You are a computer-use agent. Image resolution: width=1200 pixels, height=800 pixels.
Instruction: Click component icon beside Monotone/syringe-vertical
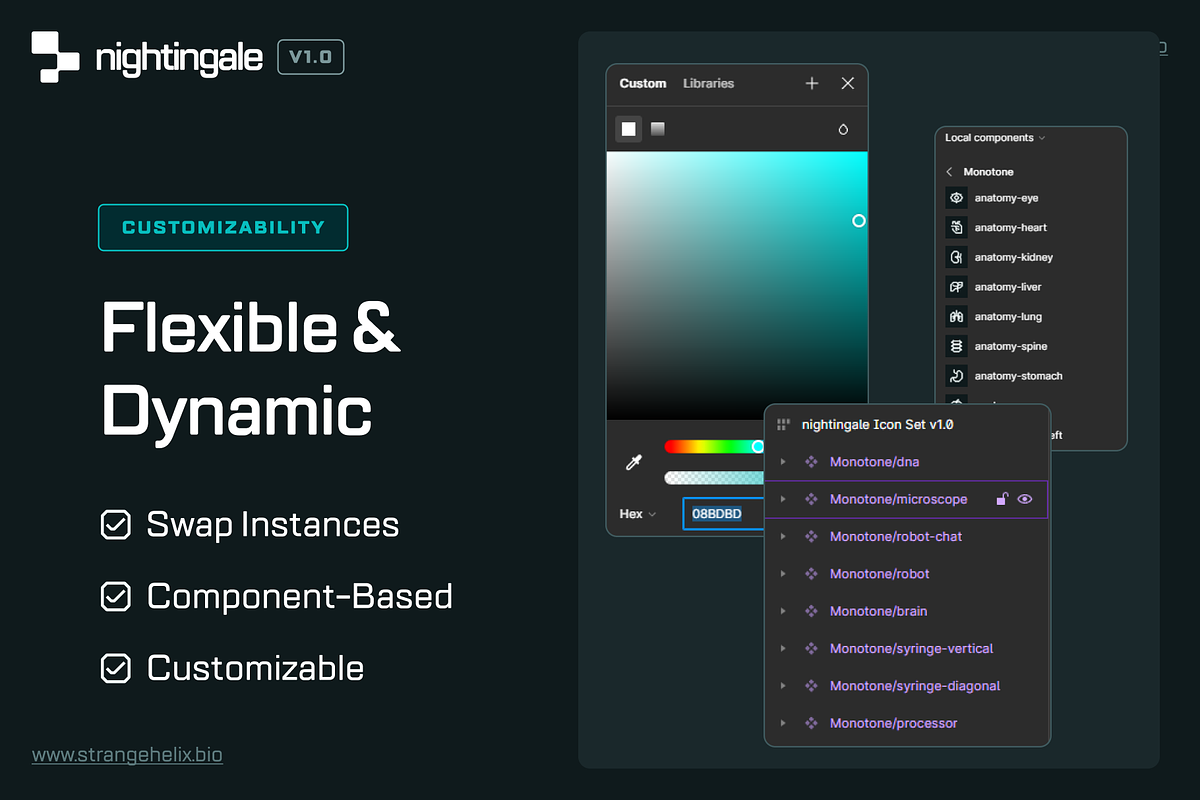(x=811, y=649)
